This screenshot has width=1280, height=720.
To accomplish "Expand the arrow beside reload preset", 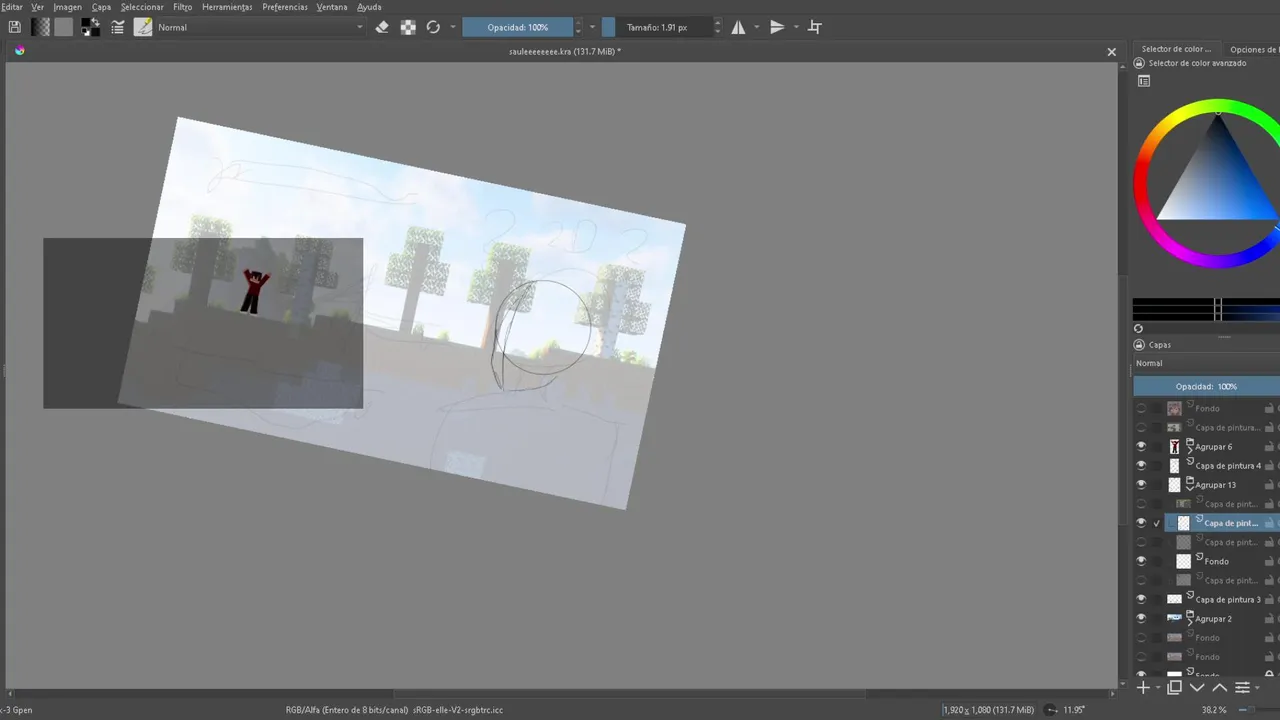I will [453, 27].
